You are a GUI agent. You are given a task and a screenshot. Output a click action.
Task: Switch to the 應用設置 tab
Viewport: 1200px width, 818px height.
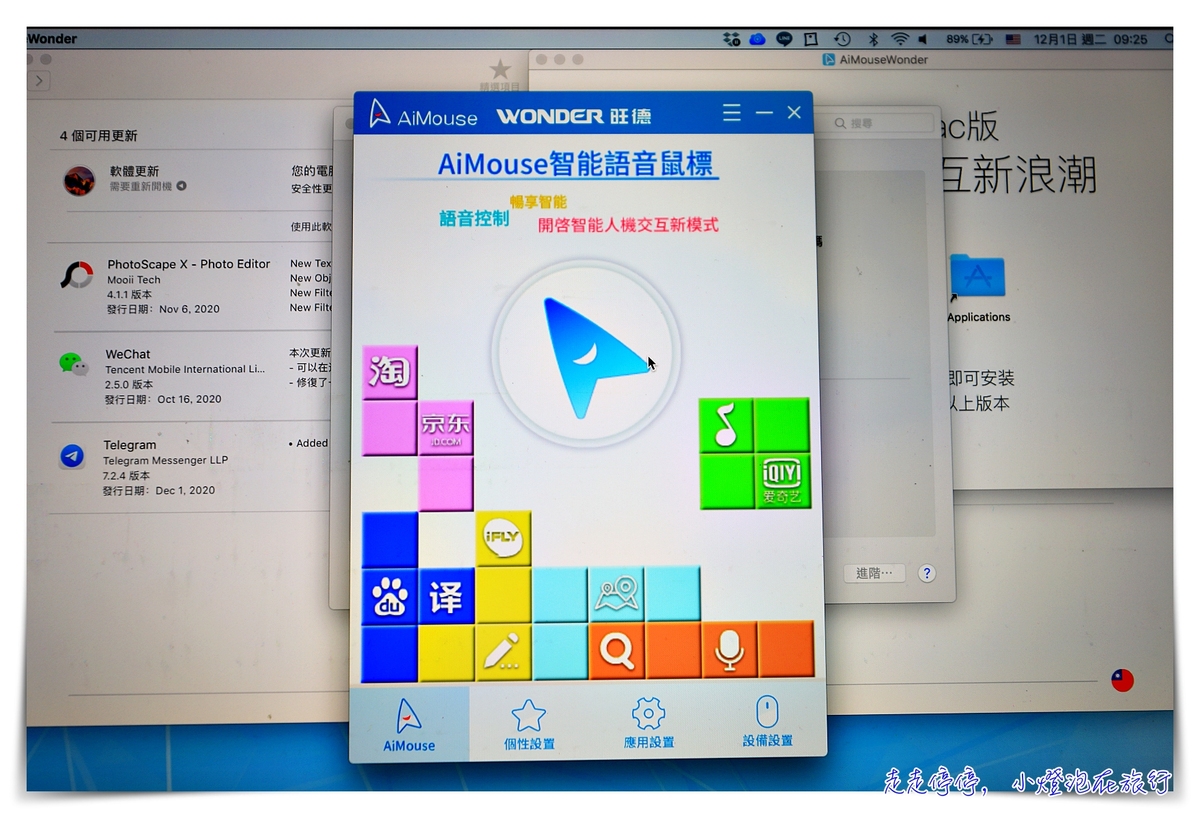pyautogui.click(x=648, y=725)
